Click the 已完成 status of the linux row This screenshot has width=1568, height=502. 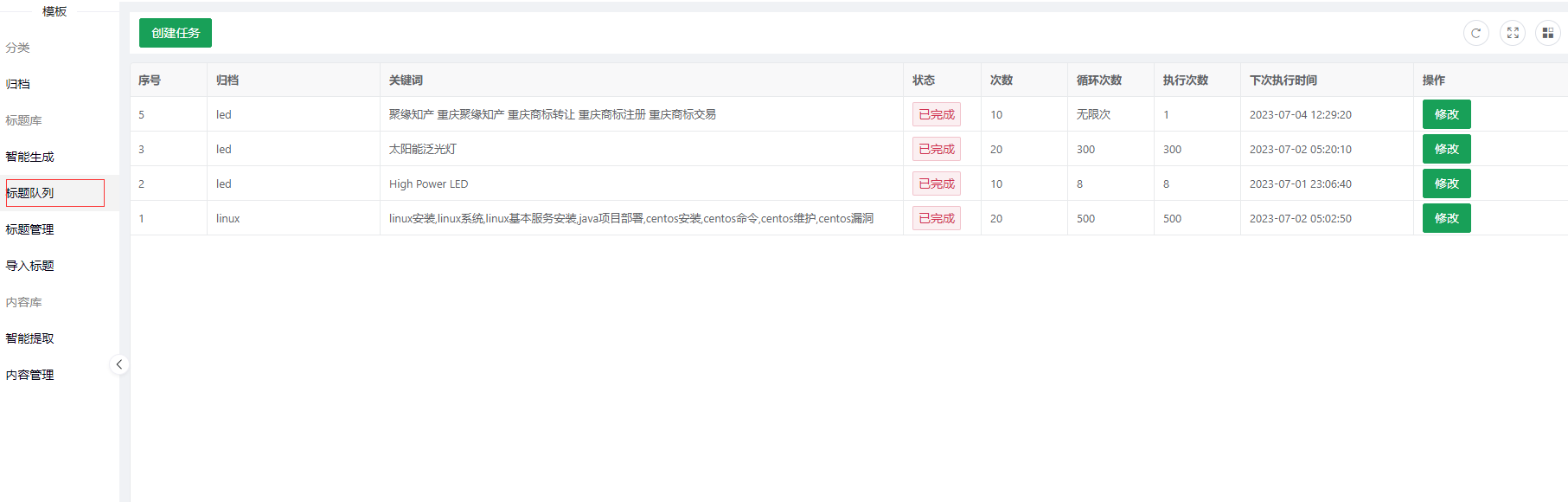pyautogui.click(x=937, y=218)
